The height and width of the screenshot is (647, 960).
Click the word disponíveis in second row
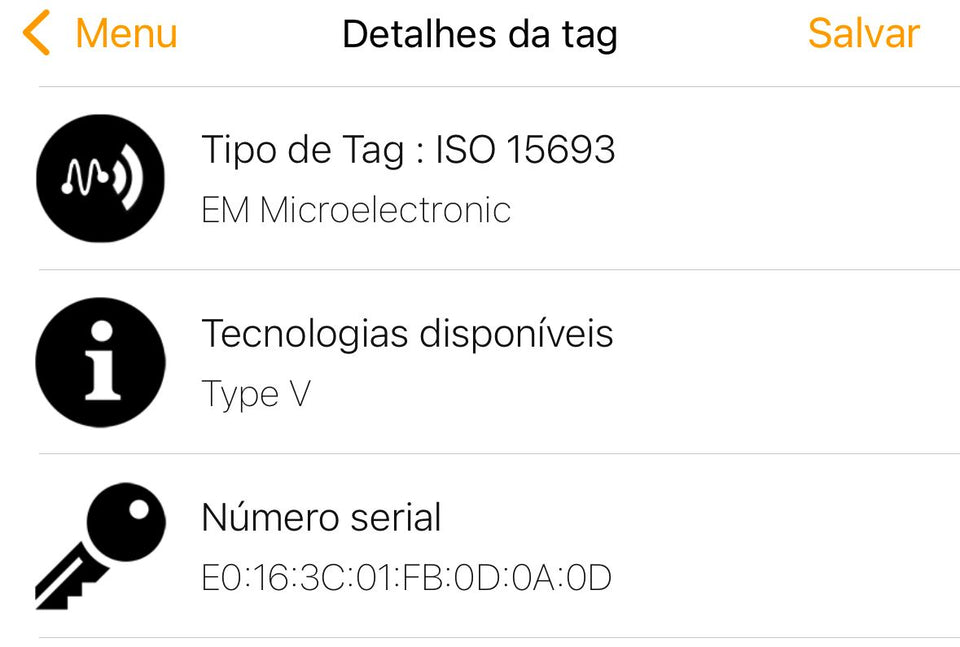click(x=517, y=334)
